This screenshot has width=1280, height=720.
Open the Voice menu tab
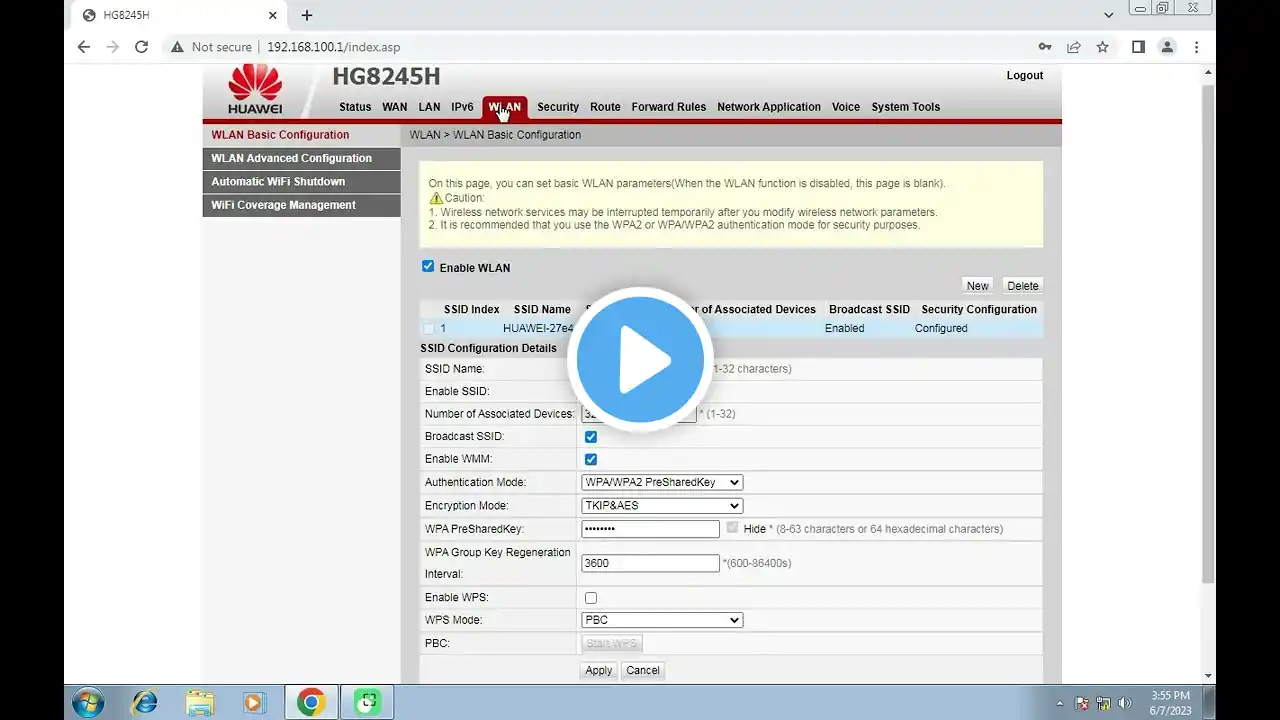tap(846, 107)
